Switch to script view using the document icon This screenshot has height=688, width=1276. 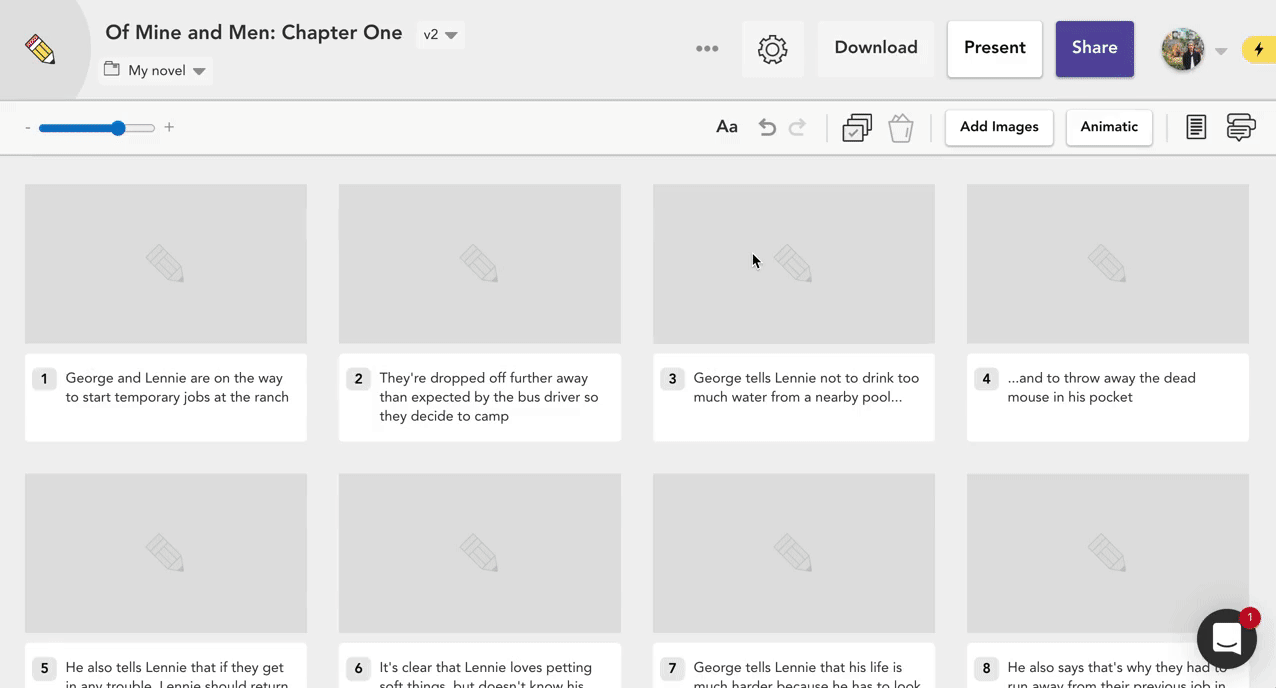(1196, 127)
